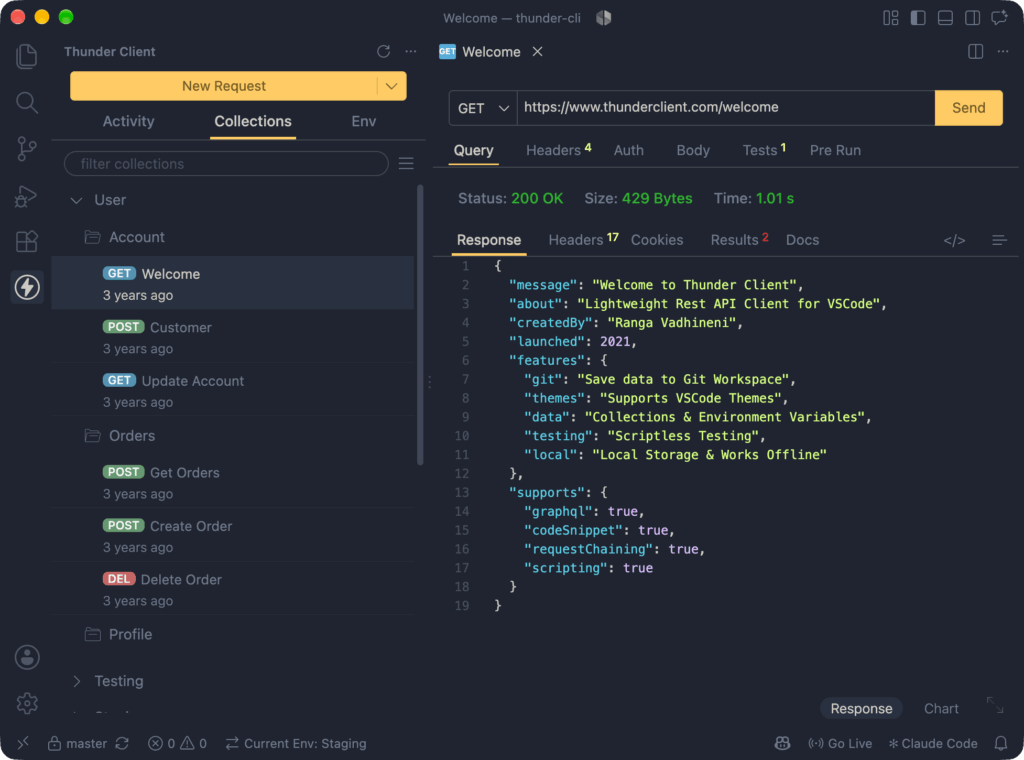Viewport: 1024px width, 760px height.
Task: Click the code snippet icon in response panel
Action: [x=954, y=240]
